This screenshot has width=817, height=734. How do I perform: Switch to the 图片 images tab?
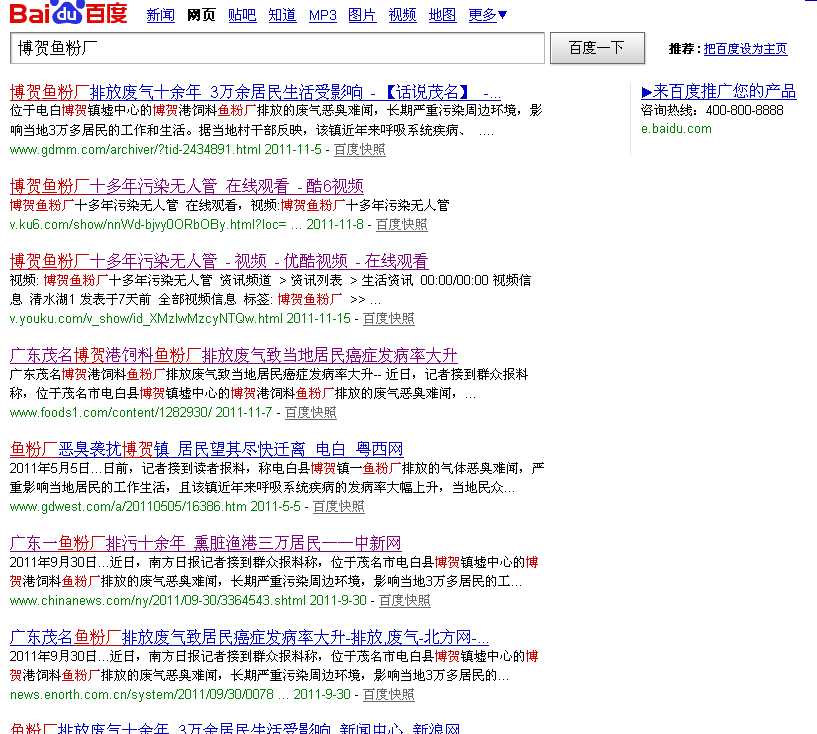coord(362,16)
